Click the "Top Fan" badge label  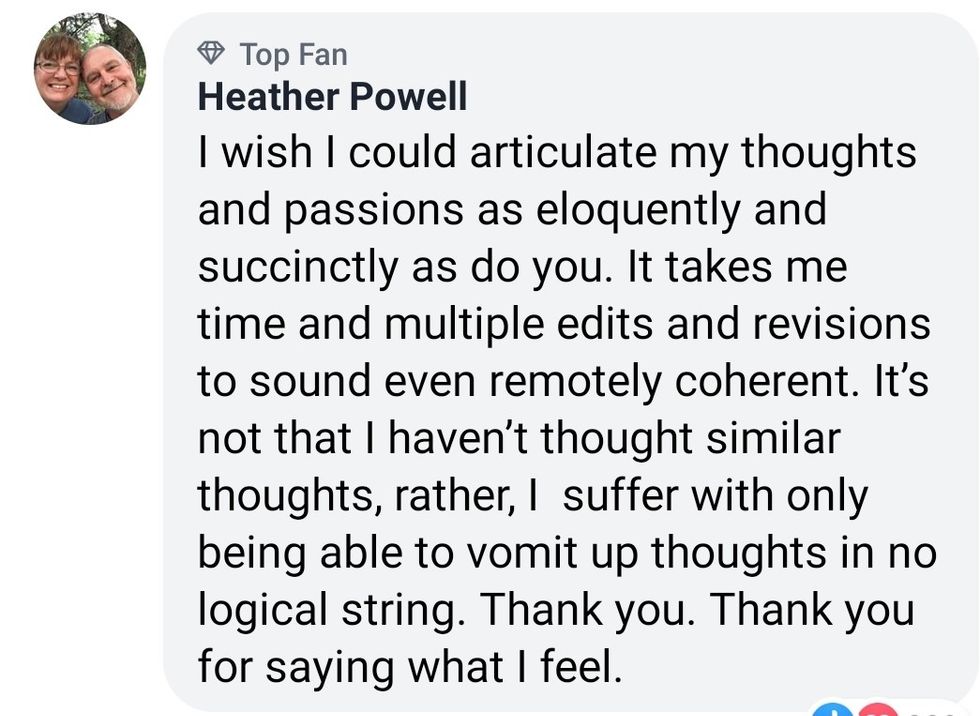click(x=293, y=53)
